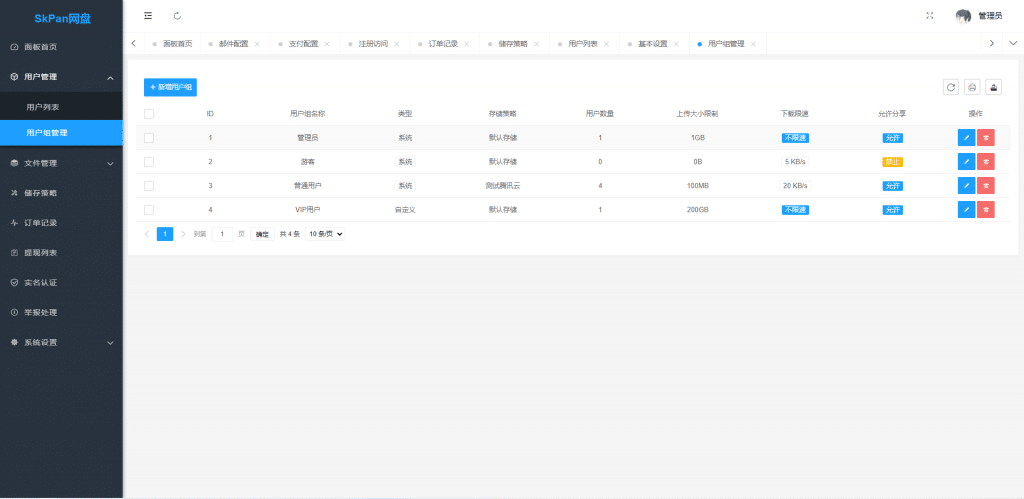Open 面板首页 in the sidebar
Image resolution: width=1024 pixels, height=499 pixels.
click(x=61, y=47)
